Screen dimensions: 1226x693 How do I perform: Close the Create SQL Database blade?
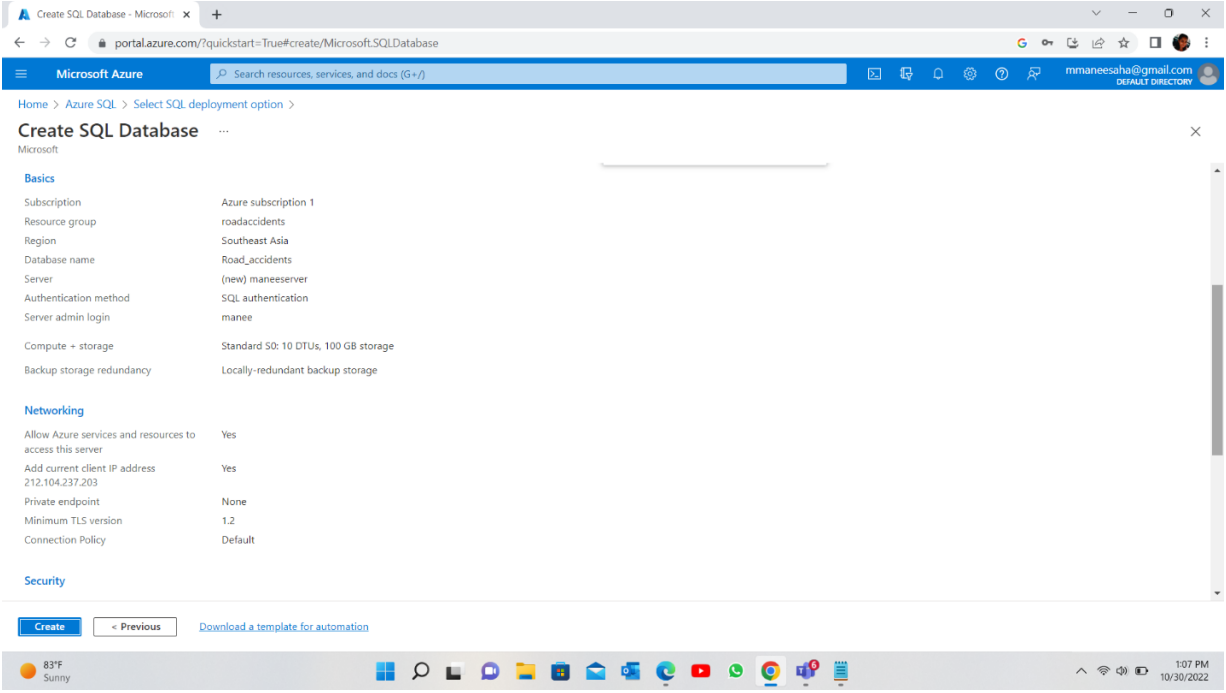pyautogui.click(x=1195, y=132)
